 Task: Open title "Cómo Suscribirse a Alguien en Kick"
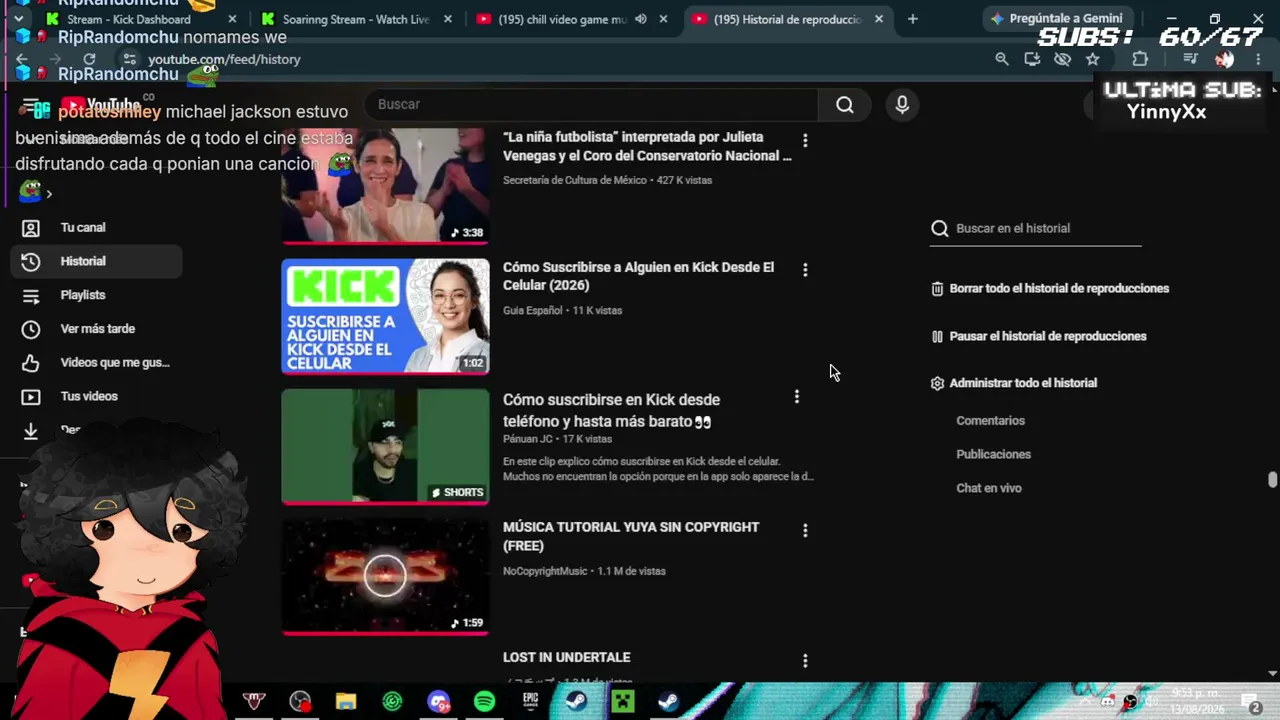638,277
